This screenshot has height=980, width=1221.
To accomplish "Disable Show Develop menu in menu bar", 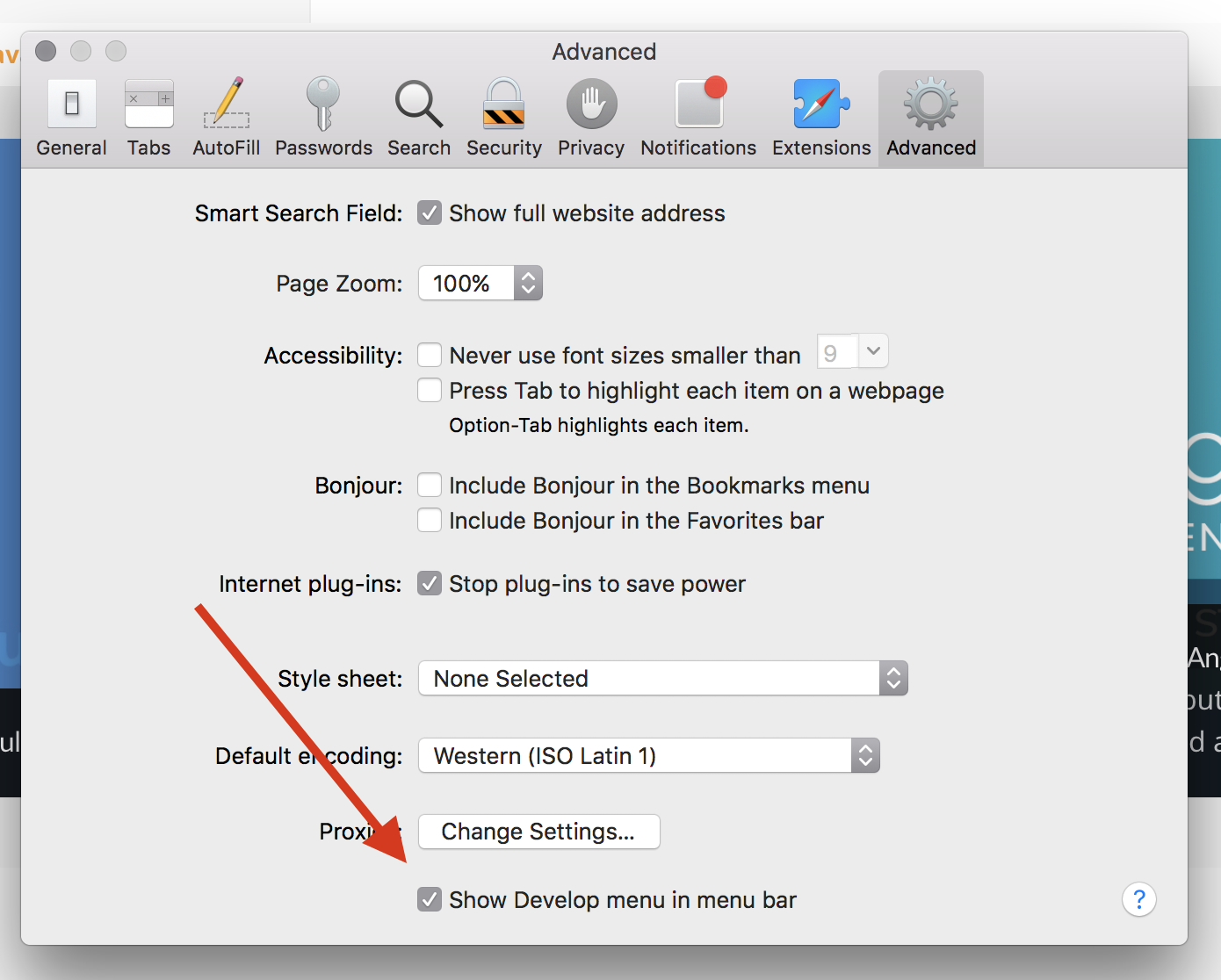I will point(430,899).
